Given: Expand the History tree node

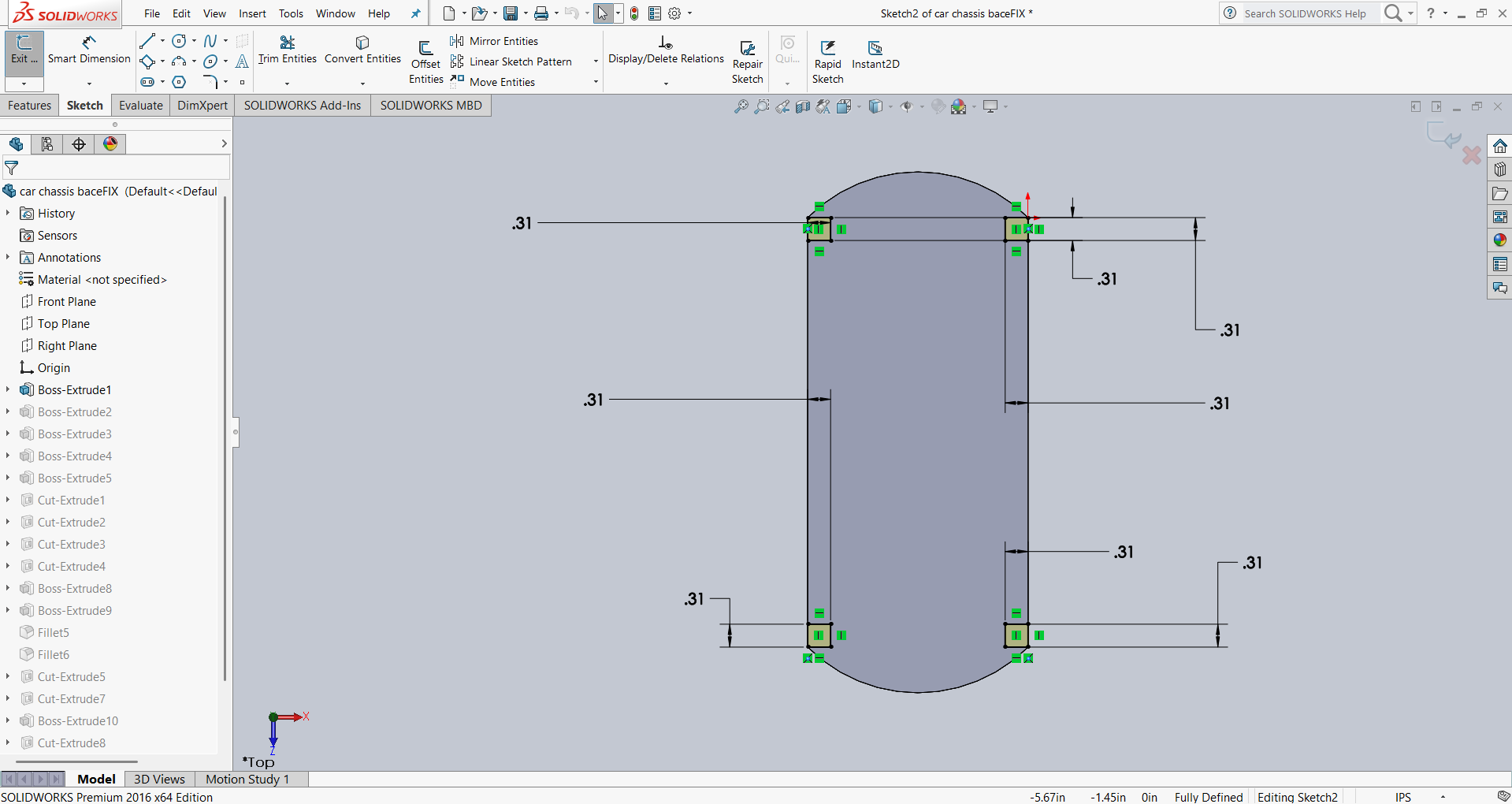Looking at the screenshot, I should point(8,213).
